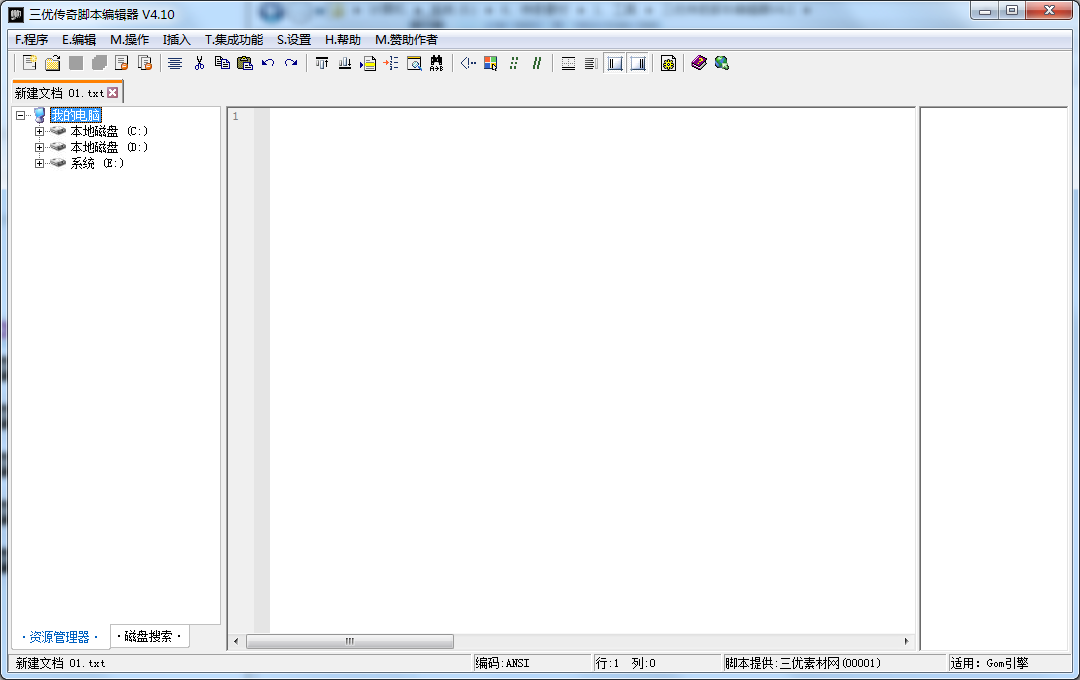Open the I插入 menu
1080x680 pixels.
click(177, 40)
